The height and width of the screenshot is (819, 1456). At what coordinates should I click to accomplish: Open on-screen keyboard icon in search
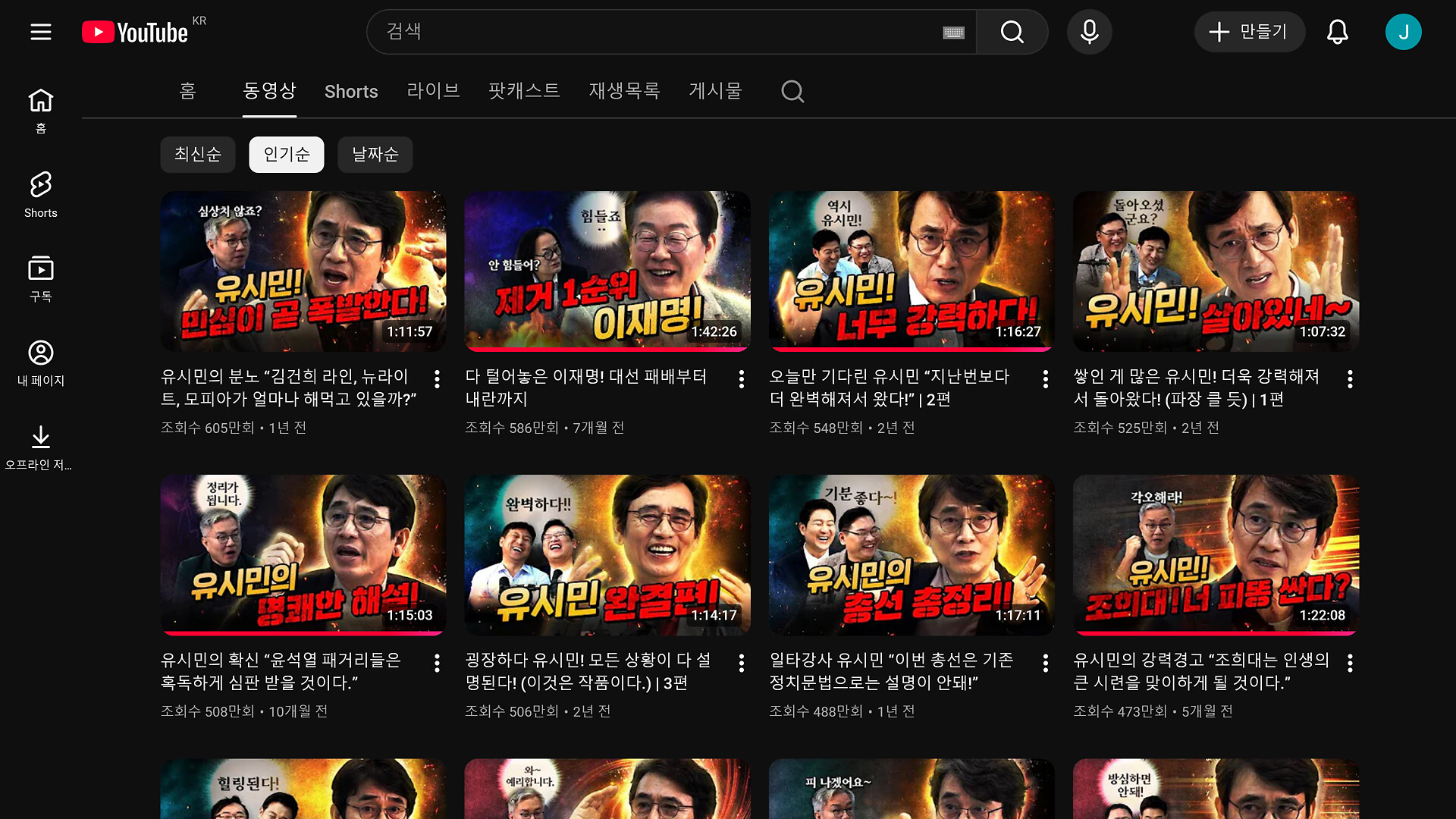953,32
